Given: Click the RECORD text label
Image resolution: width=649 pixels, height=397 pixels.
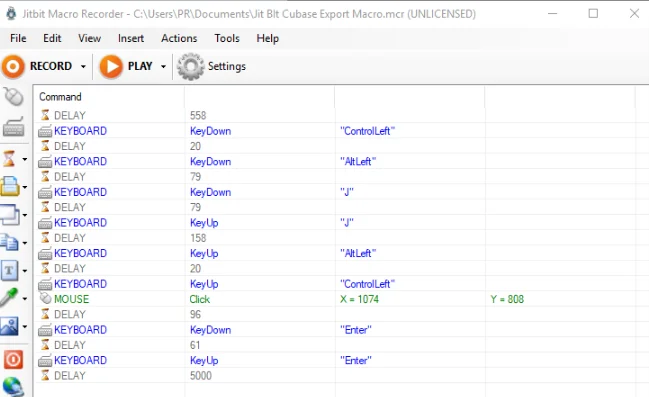Looking at the screenshot, I should click(51, 66).
